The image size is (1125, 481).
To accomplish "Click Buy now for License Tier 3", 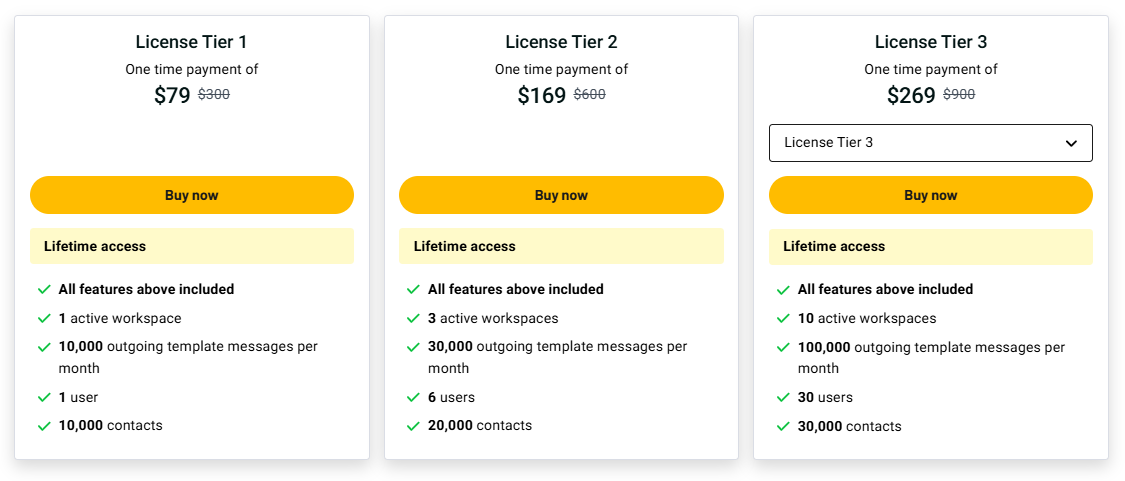I will [x=930, y=195].
